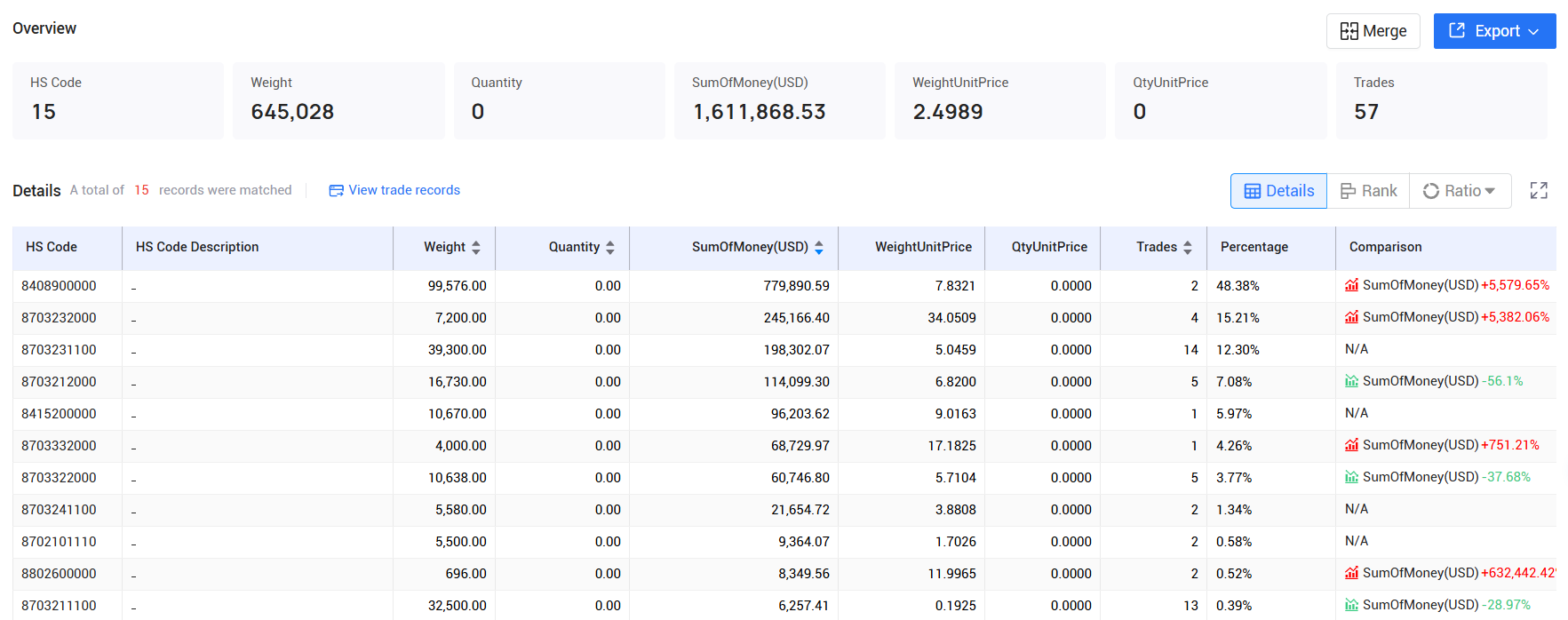Click the Ratio circle icon
Image resolution: width=1568 pixels, height=620 pixels.
pos(1430,191)
